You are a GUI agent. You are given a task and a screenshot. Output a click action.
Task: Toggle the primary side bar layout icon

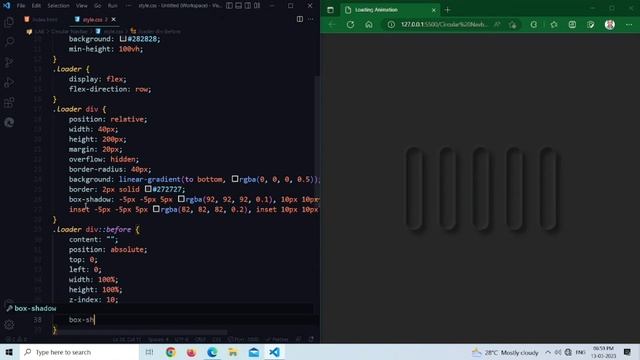point(229,6)
